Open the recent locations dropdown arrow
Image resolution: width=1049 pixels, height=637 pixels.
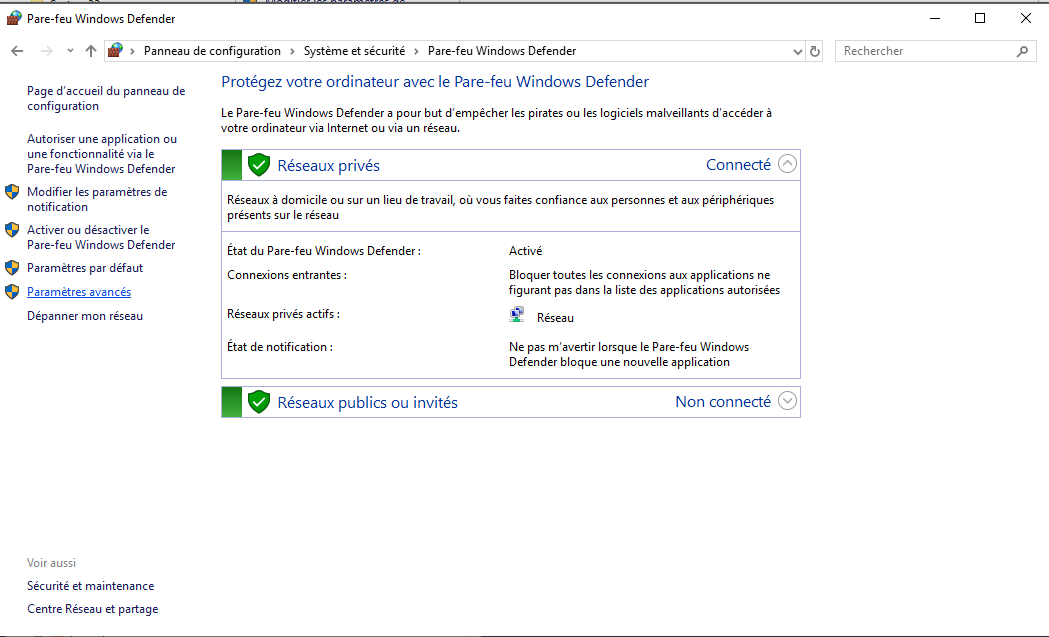[x=70, y=51]
